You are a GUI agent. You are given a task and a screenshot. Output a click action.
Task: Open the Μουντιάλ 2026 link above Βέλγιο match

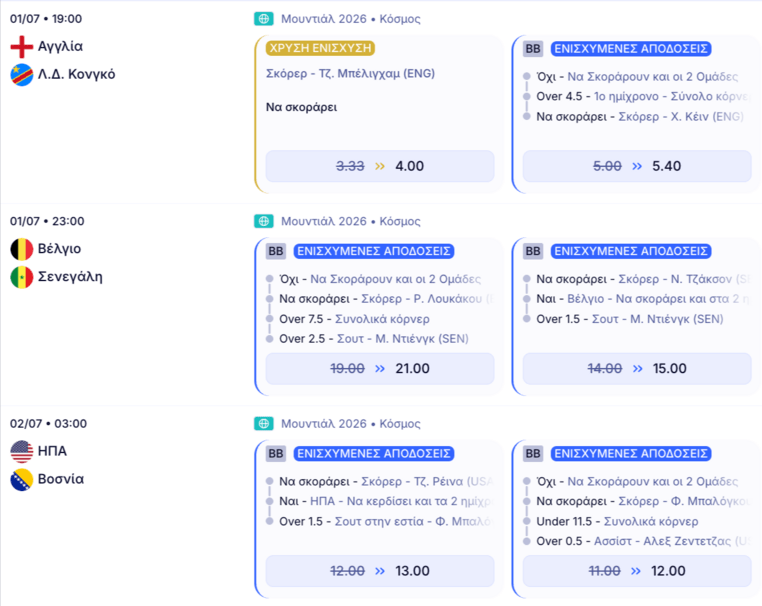(x=324, y=221)
